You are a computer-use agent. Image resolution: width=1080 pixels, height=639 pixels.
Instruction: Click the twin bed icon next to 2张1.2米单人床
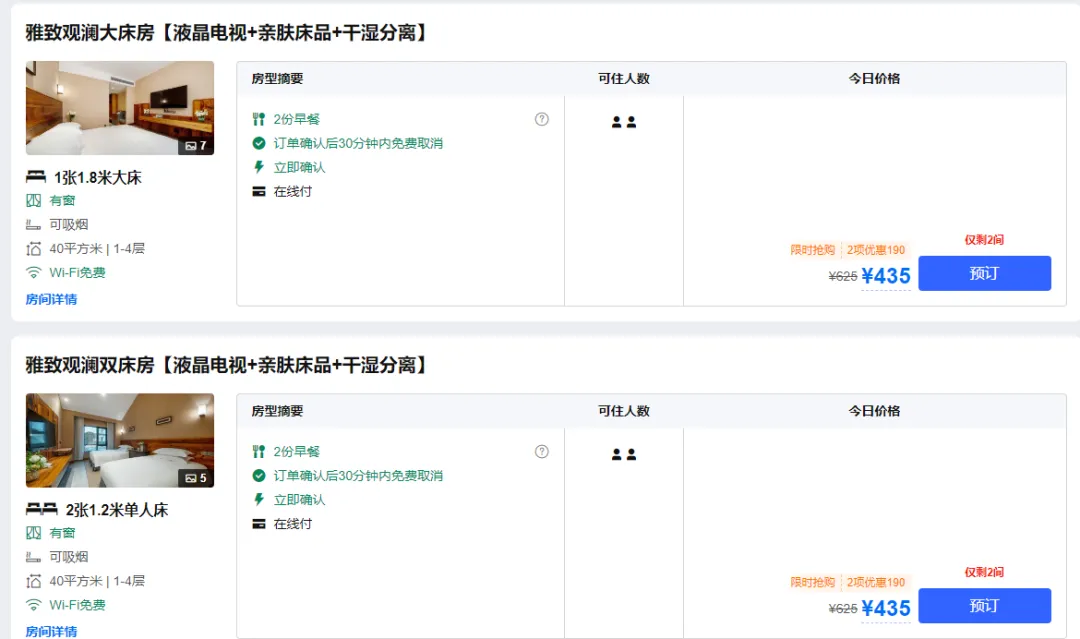41,509
